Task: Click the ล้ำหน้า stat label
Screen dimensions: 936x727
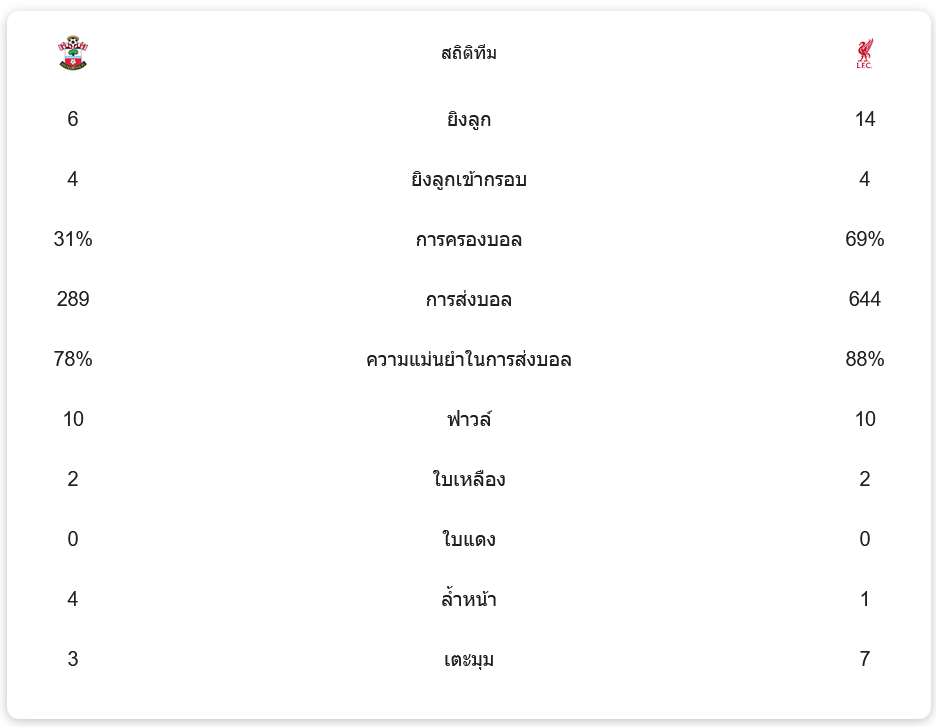Action: [x=469, y=600]
